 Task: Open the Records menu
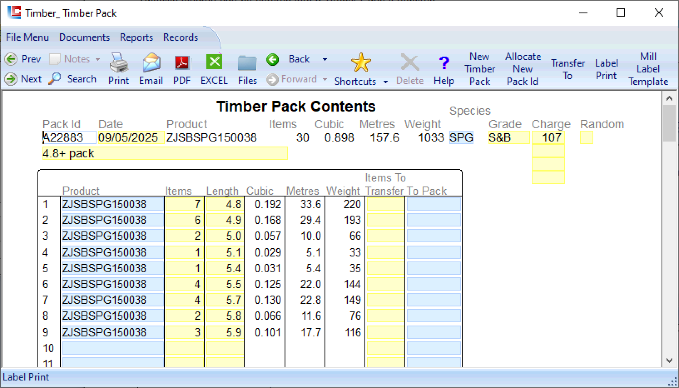pos(181,37)
